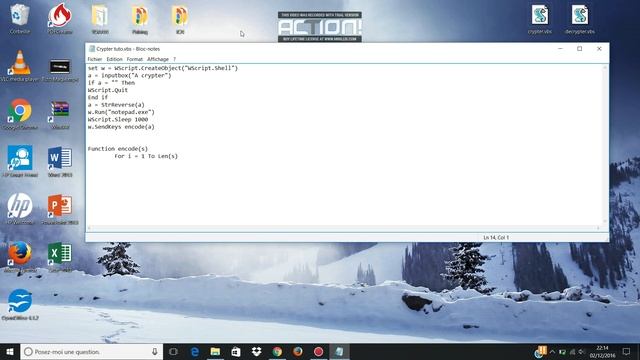The image size is (640, 360).
Task: Click the red recorder icon on the taskbar
Action: [318, 351]
